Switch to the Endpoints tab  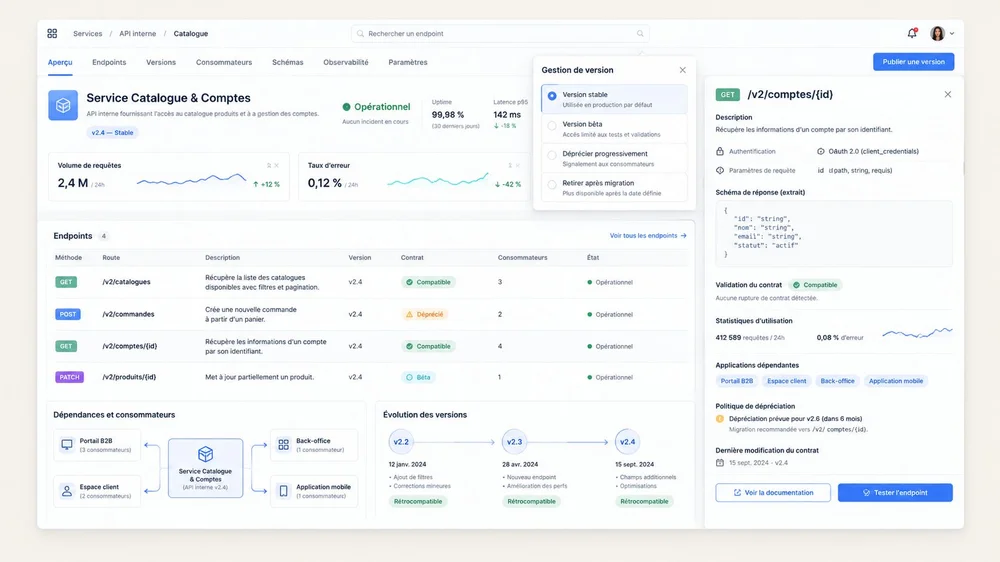pyautogui.click(x=109, y=63)
